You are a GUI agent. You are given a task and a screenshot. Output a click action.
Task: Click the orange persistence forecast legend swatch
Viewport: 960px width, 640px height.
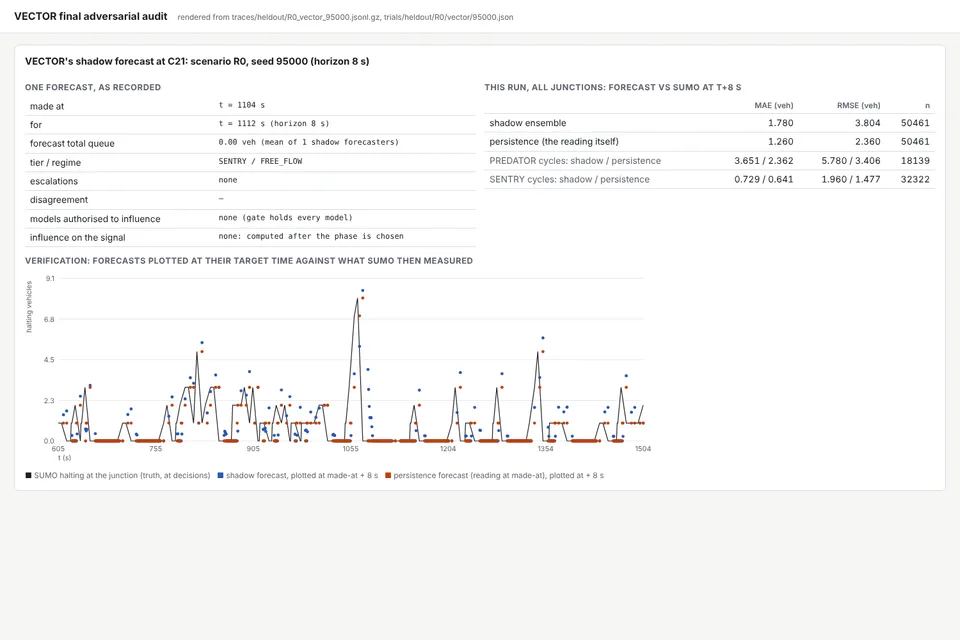(388, 475)
